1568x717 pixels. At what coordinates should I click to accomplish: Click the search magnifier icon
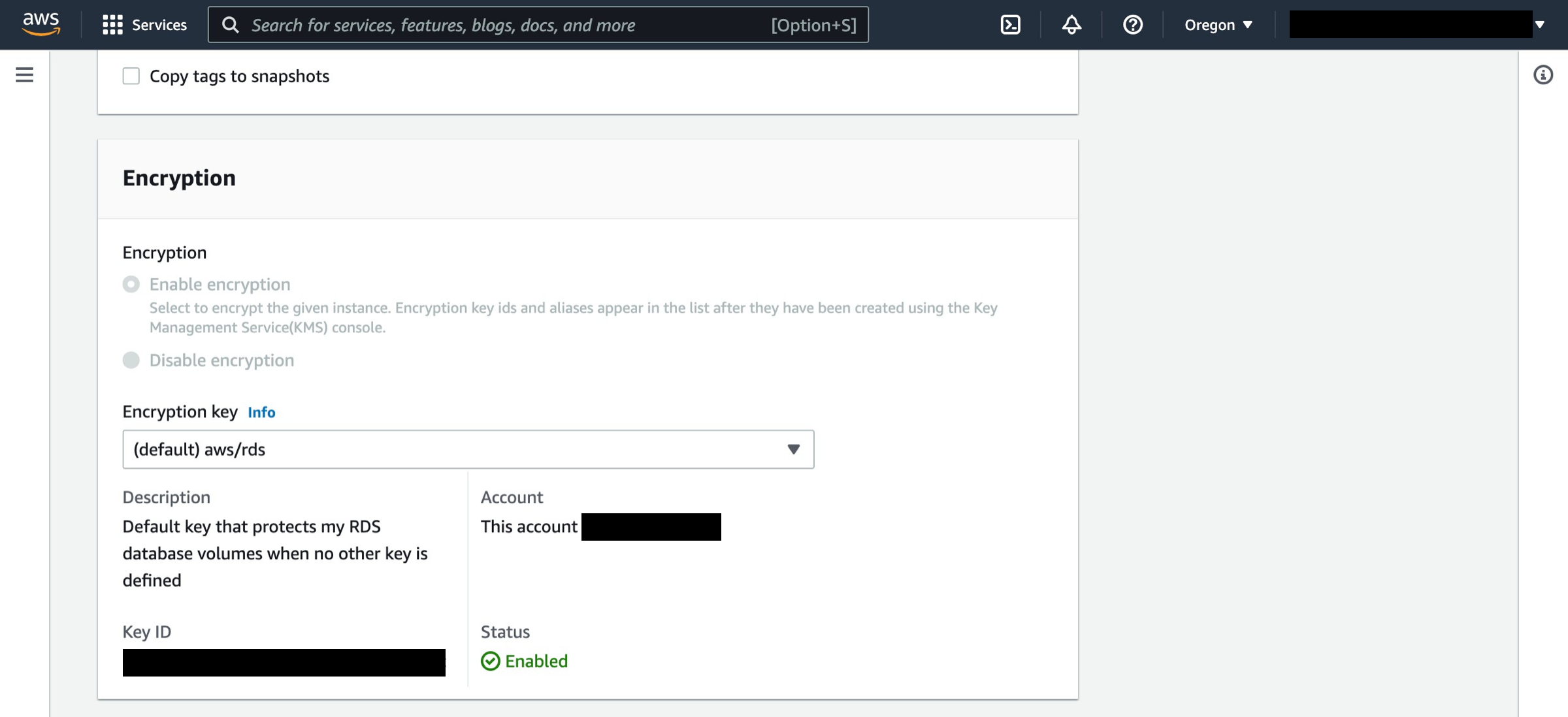click(x=231, y=25)
